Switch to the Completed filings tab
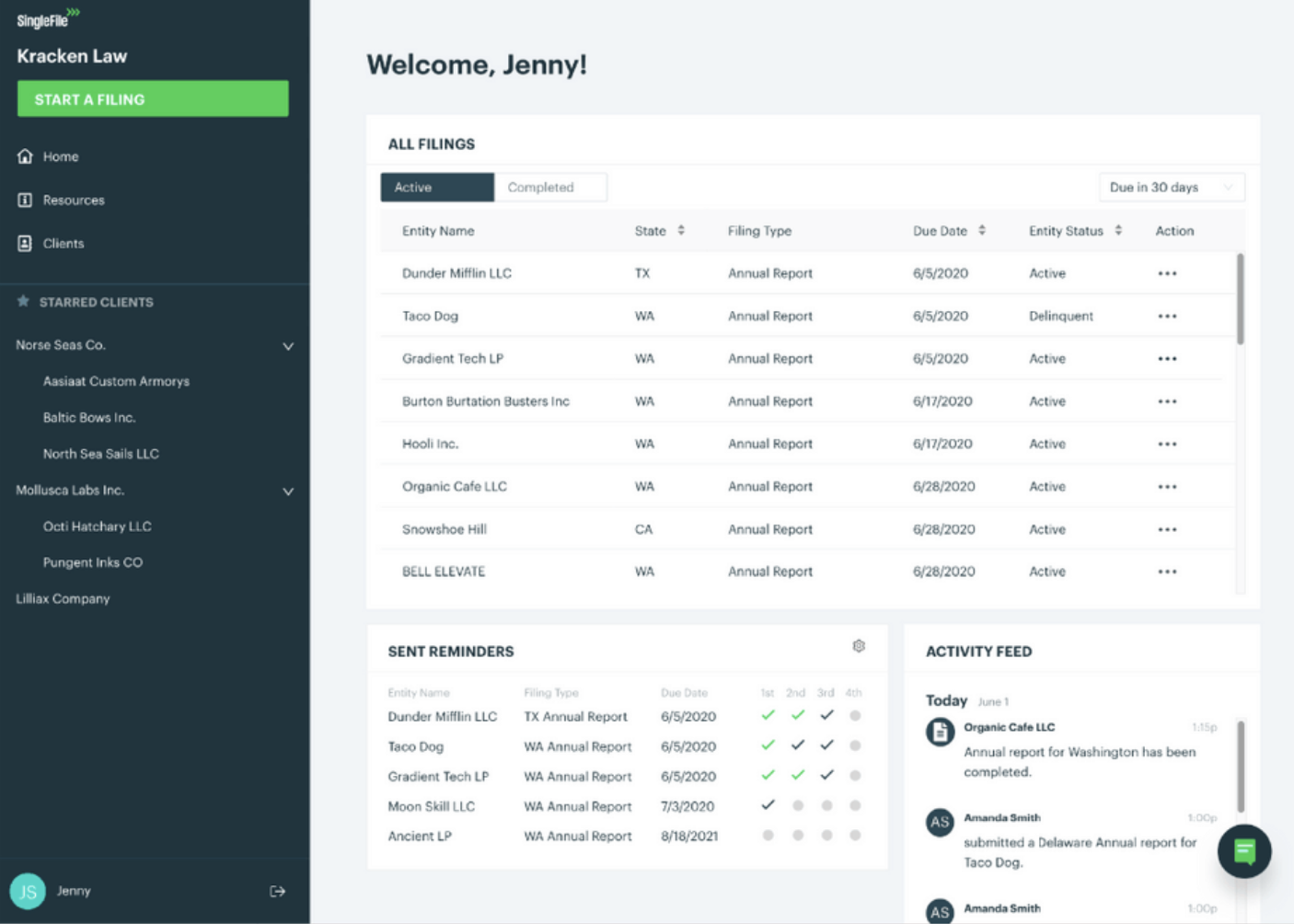The width and height of the screenshot is (1294, 924). pyautogui.click(x=550, y=187)
